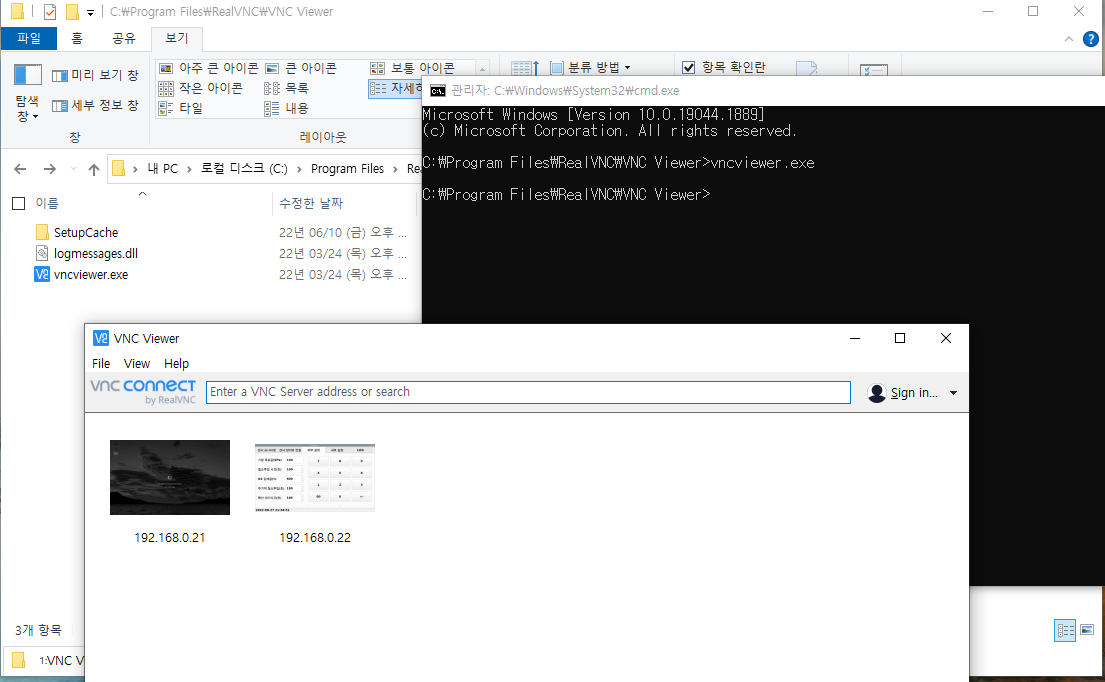Expand the chevron after Program Files breadcrumb
Image resolution: width=1105 pixels, height=682 pixels.
[395, 169]
